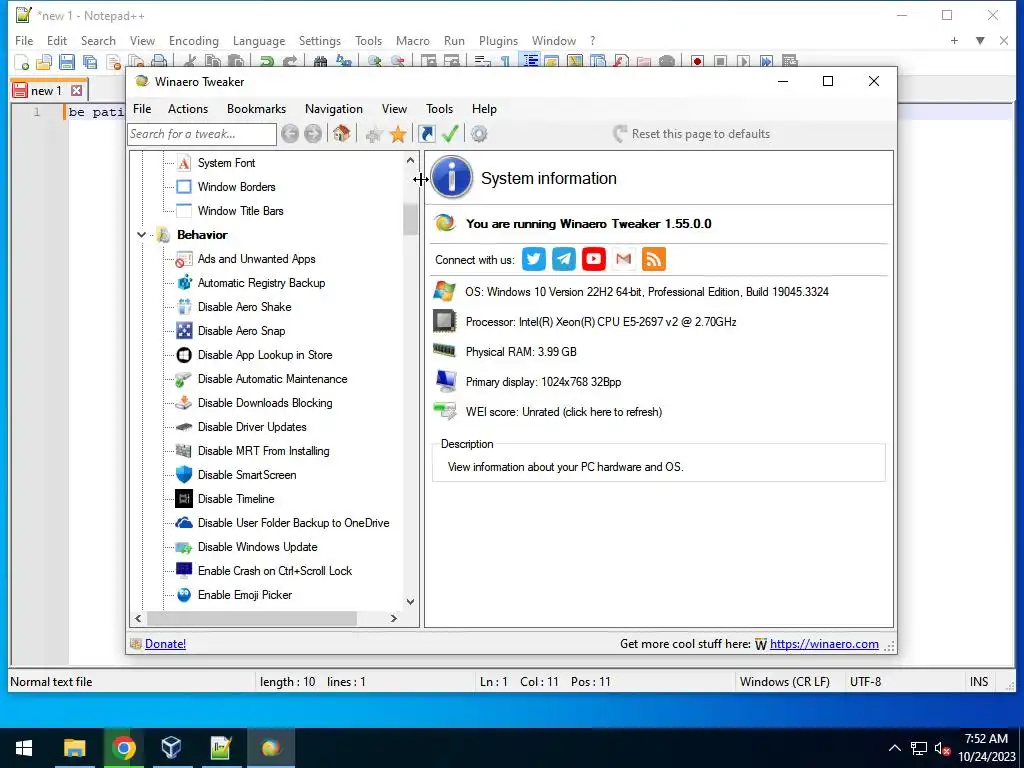Select Ads and Unwanted Apps tweak
Image resolution: width=1024 pixels, height=768 pixels.
(257, 259)
